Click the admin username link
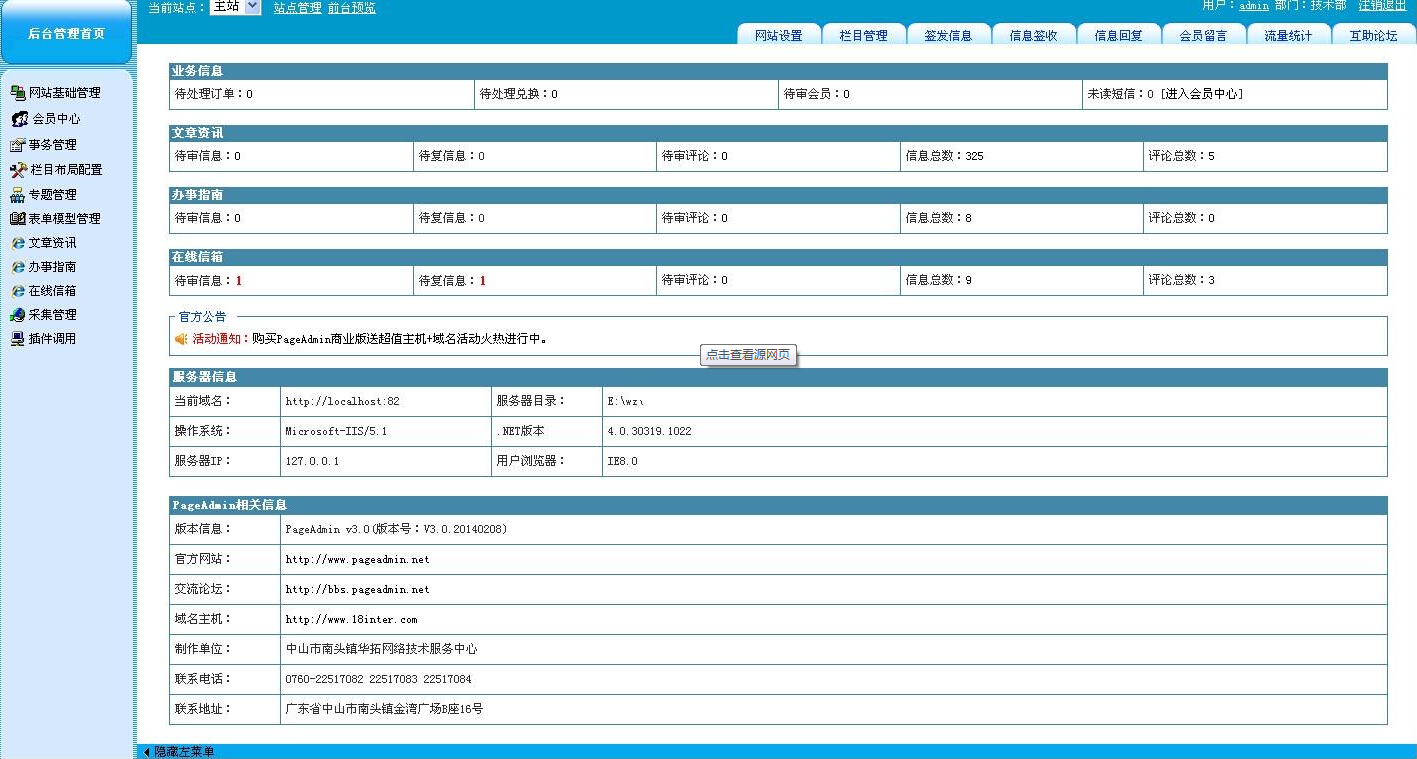 [x=1254, y=6]
